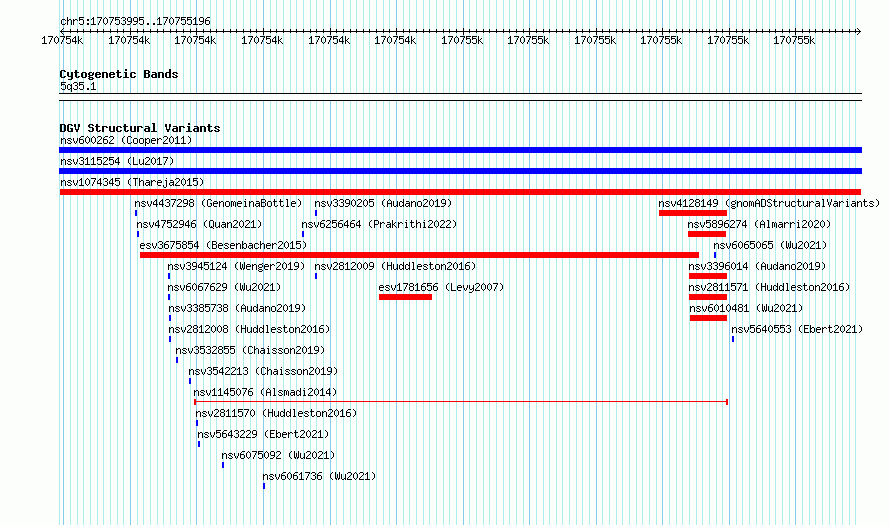Select the red bar under nsv3396014
Image resolution: width=890 pixels, height=525 pixels.
pyautogui.click(x=708, y=276)
